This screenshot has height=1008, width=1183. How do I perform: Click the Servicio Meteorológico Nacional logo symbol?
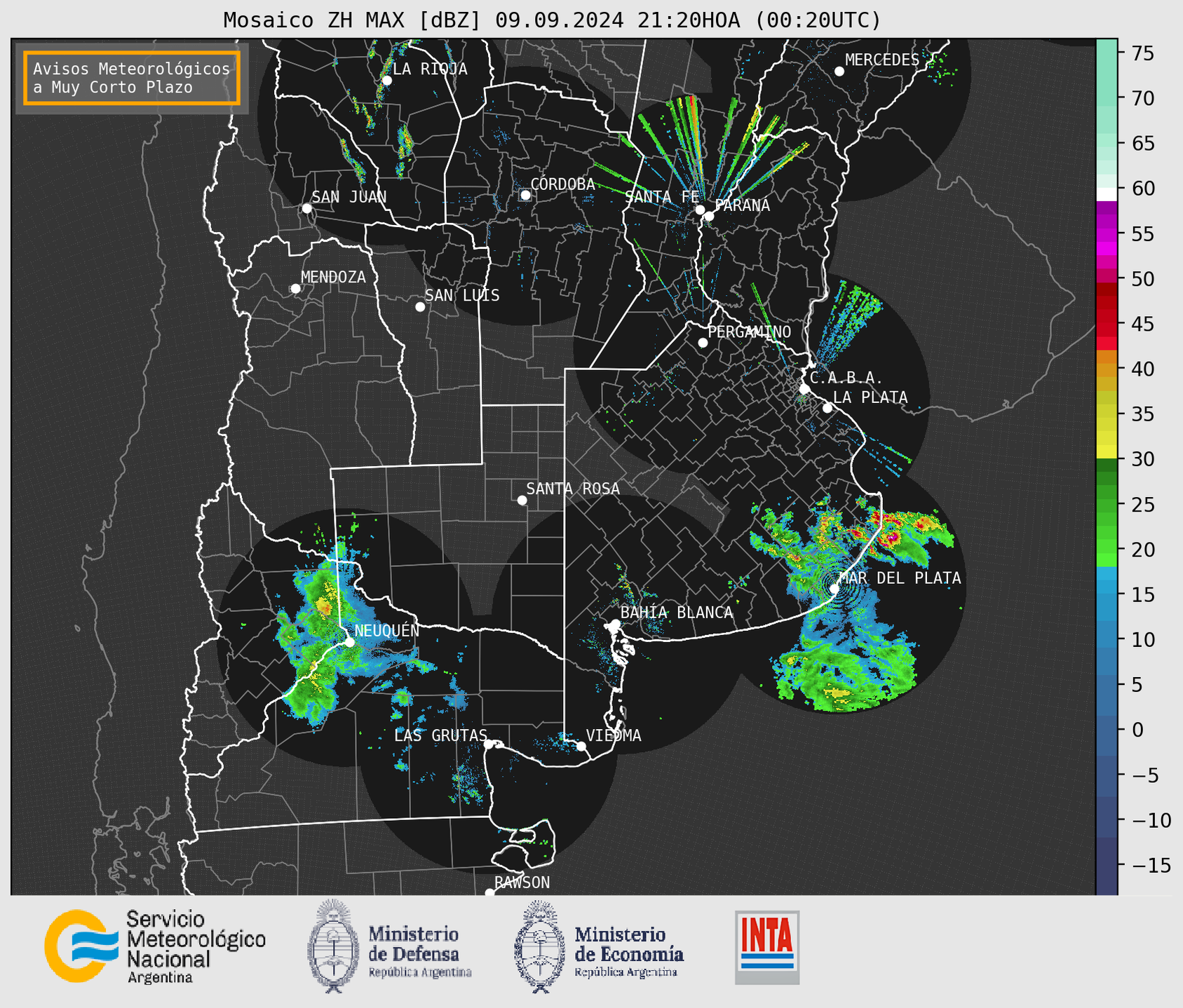tap(81, 946)
